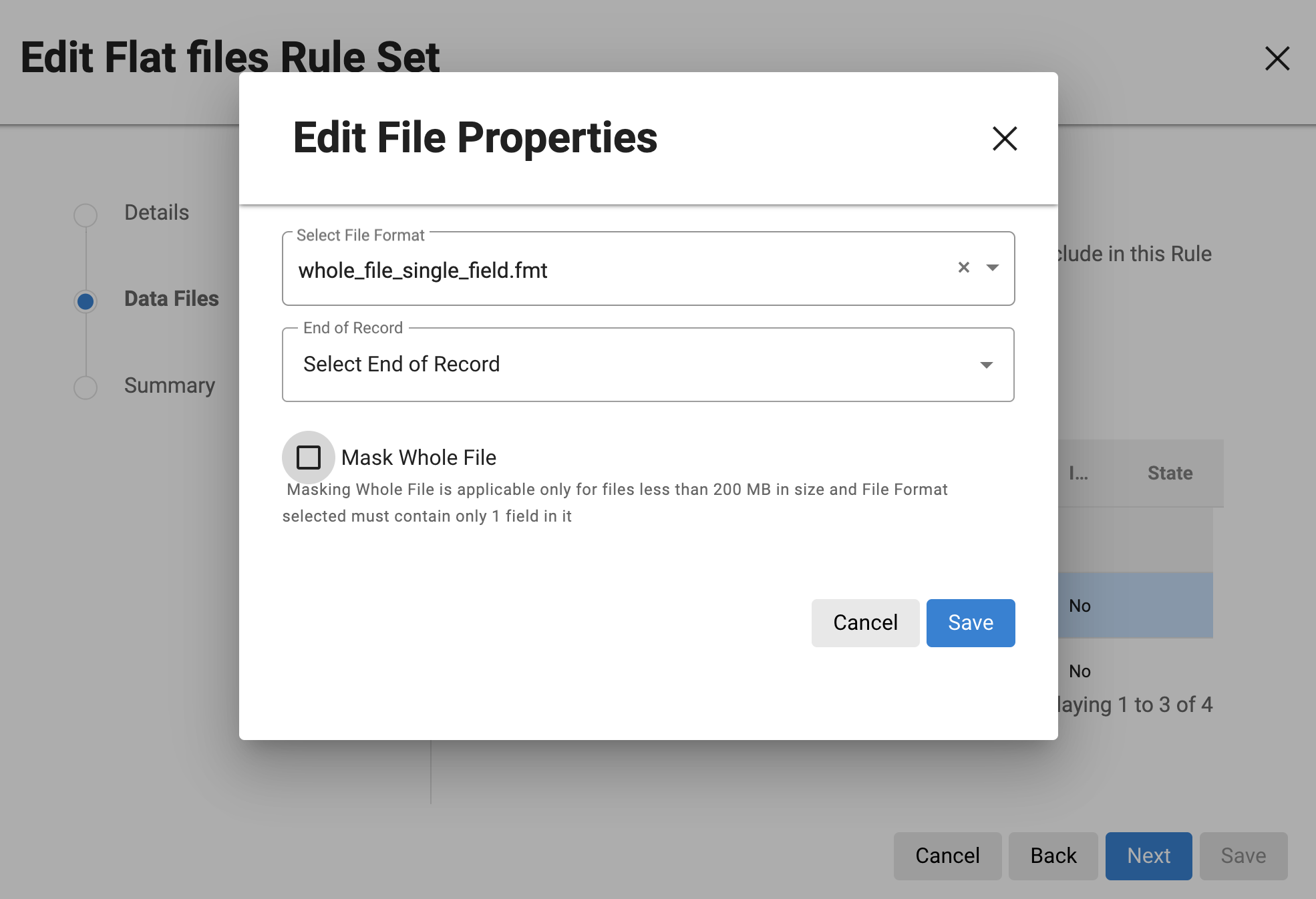Screen dimensions: 1316x899
Task: Click the Data Files step filled circle
Action: [86, 302]
